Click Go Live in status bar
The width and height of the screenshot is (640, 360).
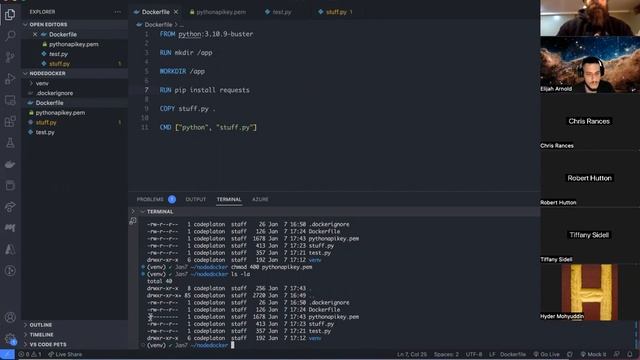tap(547, 354)
